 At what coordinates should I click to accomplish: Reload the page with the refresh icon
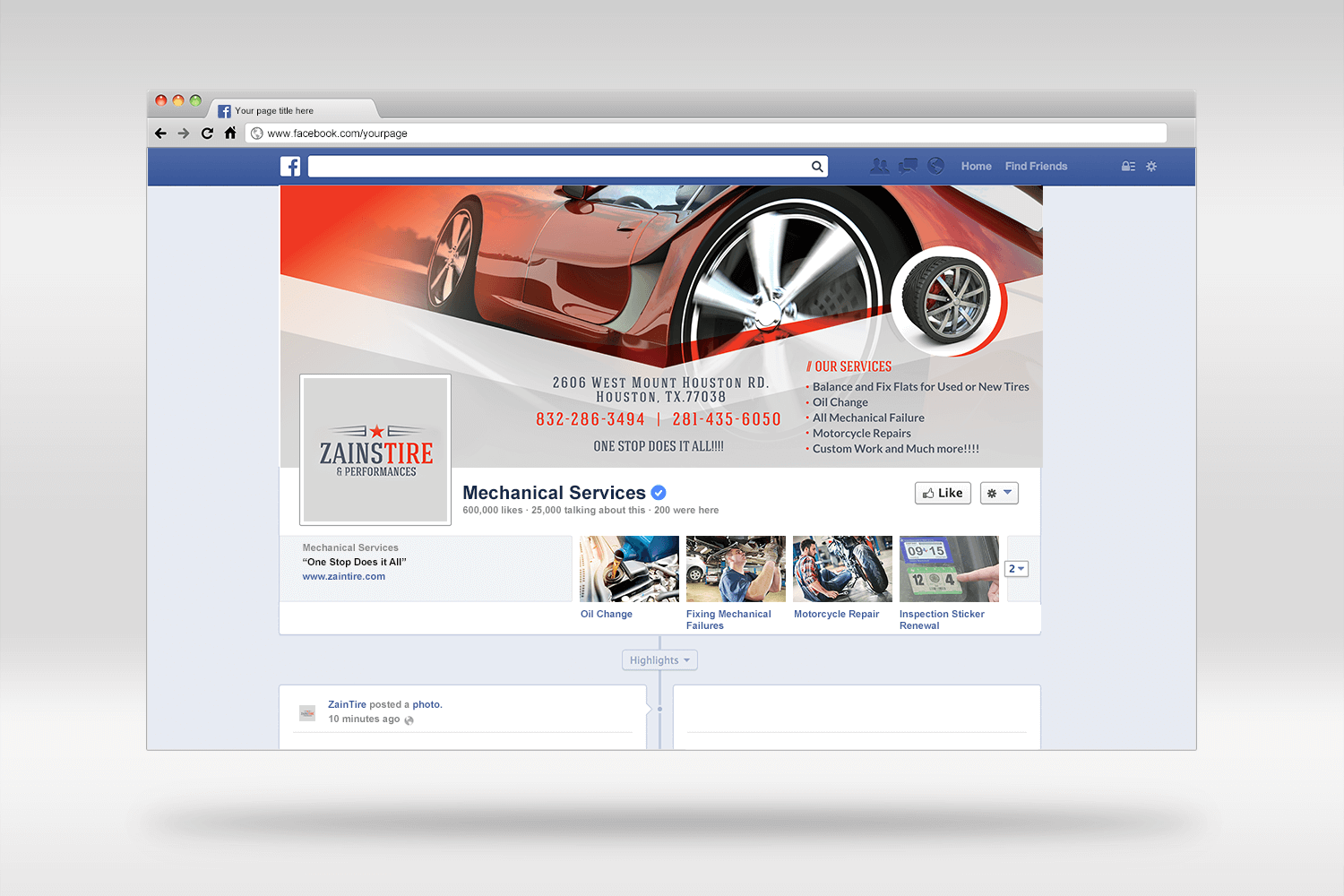(207, 134)
